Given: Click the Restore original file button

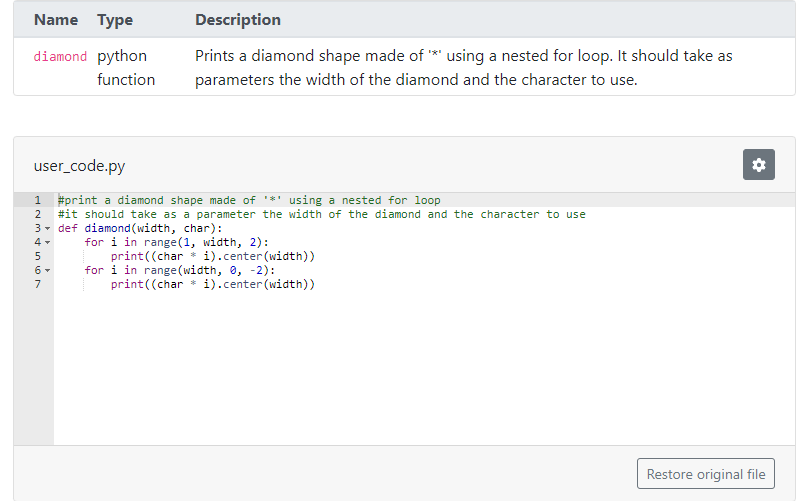Looking at the screenshot, I should coord(705,474).
